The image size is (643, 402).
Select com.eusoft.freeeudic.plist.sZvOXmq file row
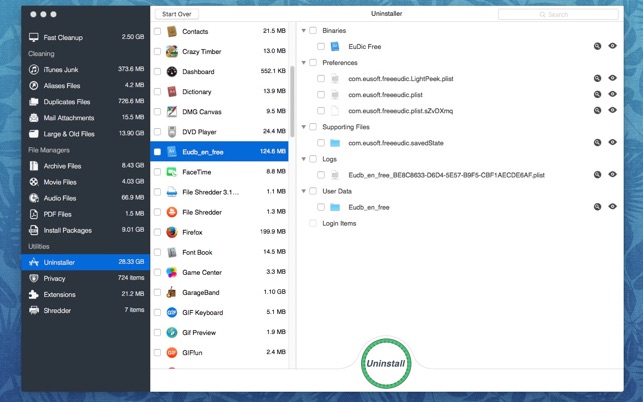[x=459, y=111]
